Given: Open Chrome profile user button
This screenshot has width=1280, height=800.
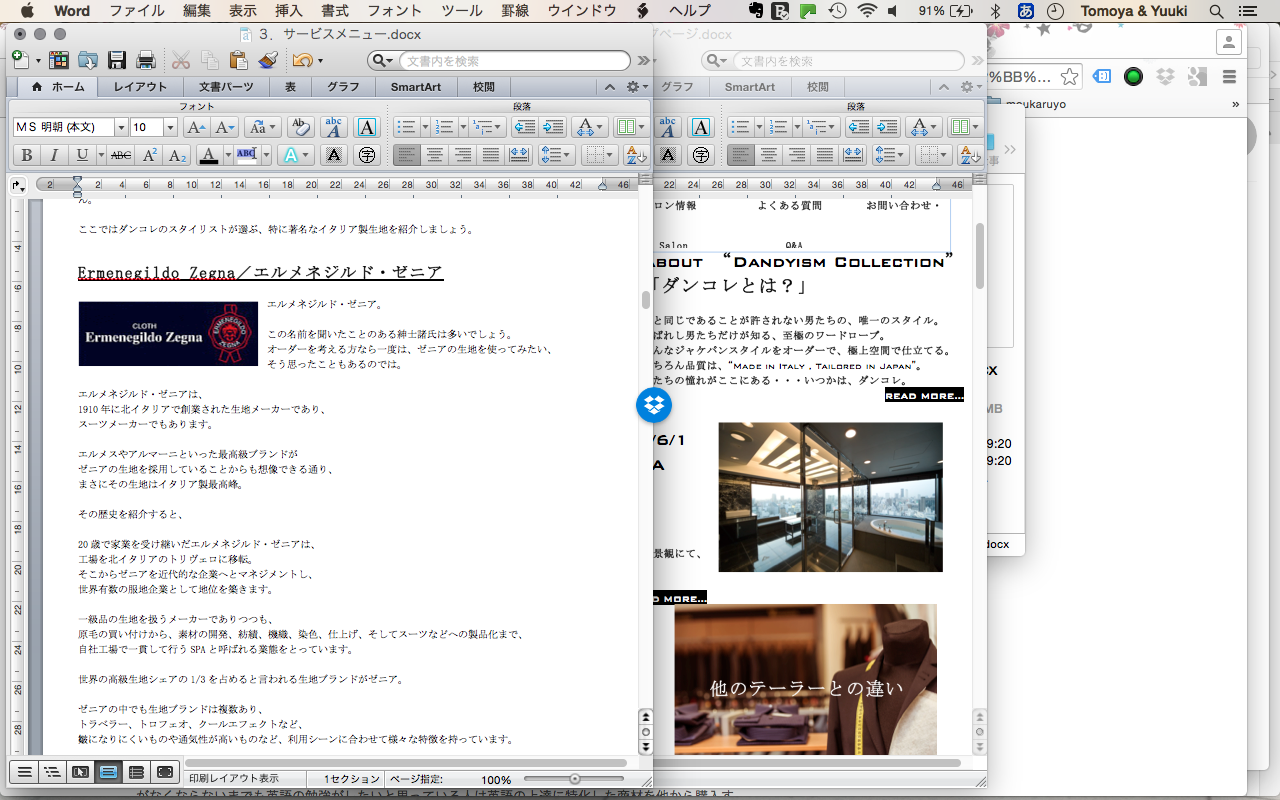Looking at the screenshot, I should 1229,41.
